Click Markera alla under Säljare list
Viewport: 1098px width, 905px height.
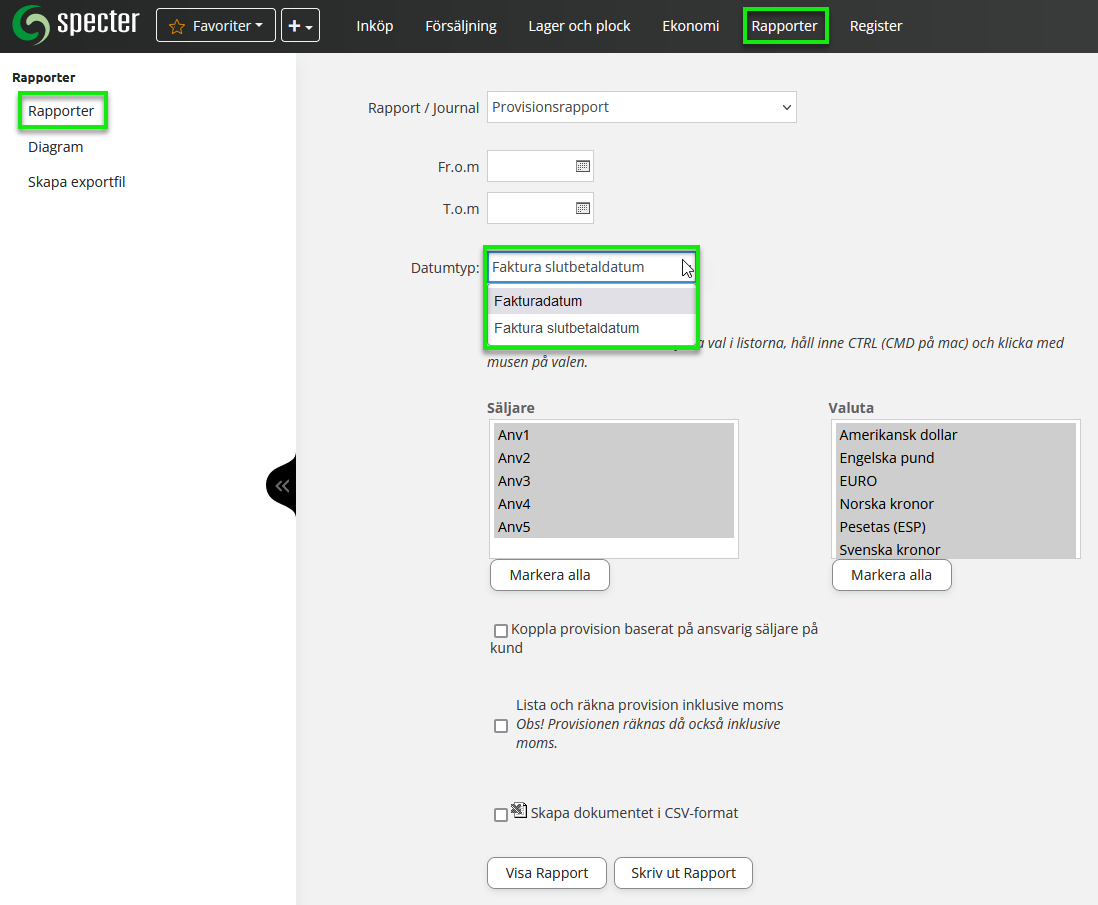(549, 575)
